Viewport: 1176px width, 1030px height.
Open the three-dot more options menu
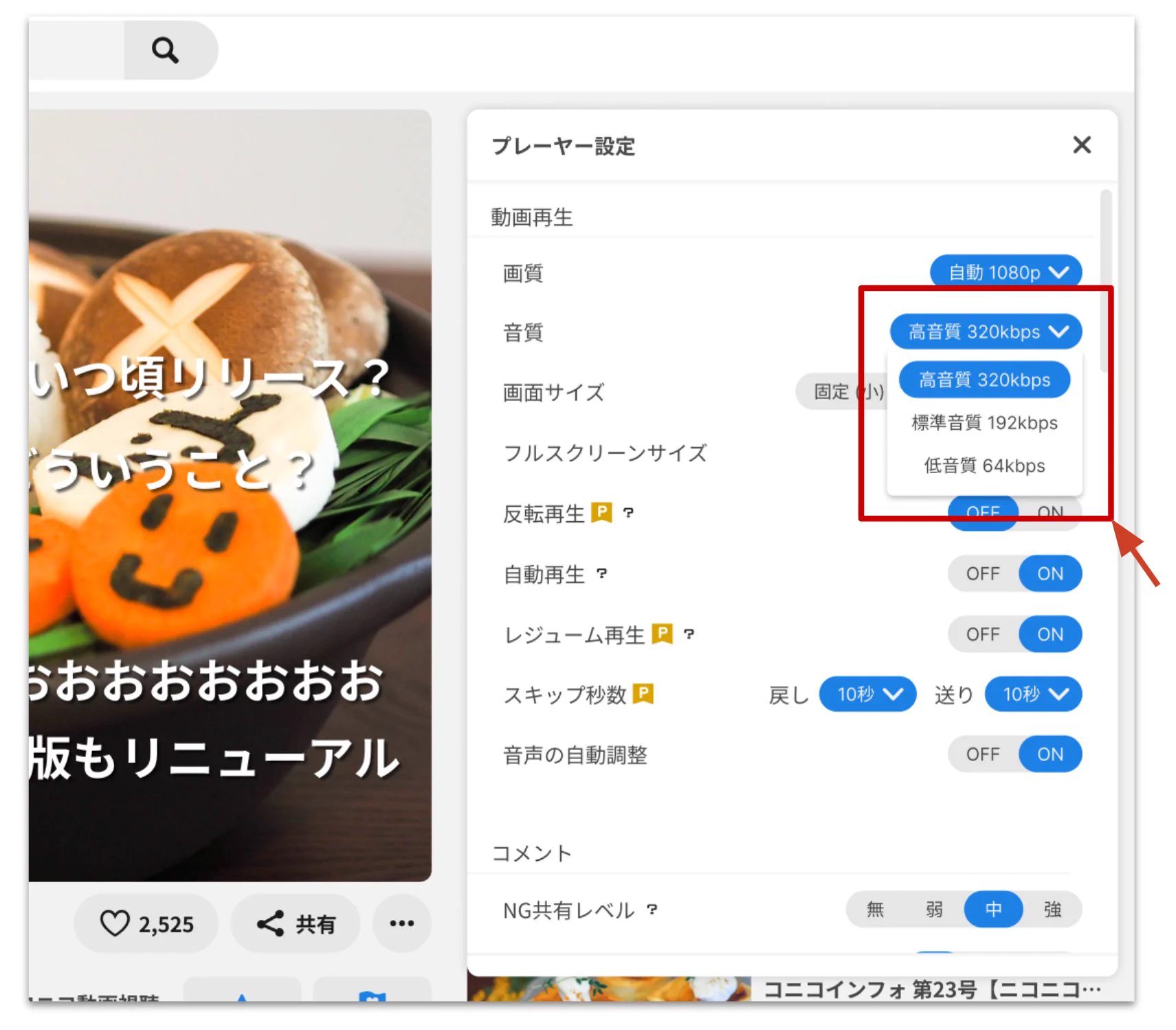click(401, 923)
